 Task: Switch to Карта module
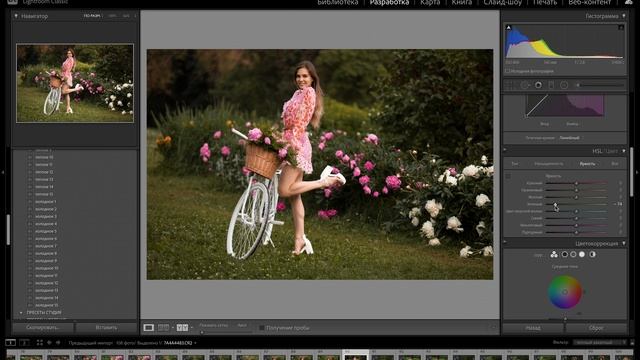(x=430, y=2)
